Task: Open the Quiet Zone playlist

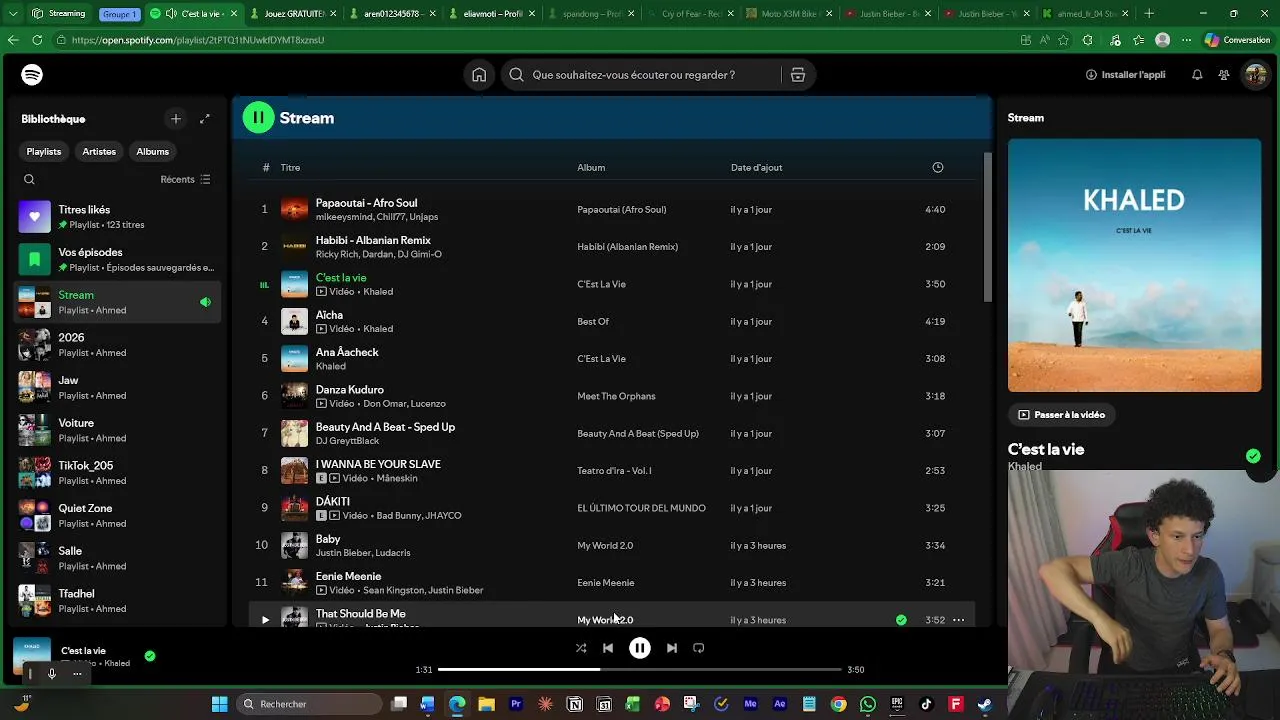Action: (118, 516)
